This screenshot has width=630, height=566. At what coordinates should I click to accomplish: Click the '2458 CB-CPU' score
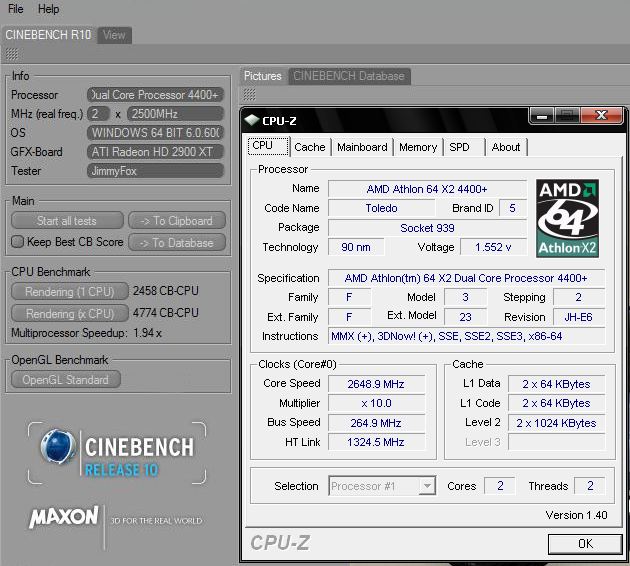pyautogui.click(x=166, y=291)
